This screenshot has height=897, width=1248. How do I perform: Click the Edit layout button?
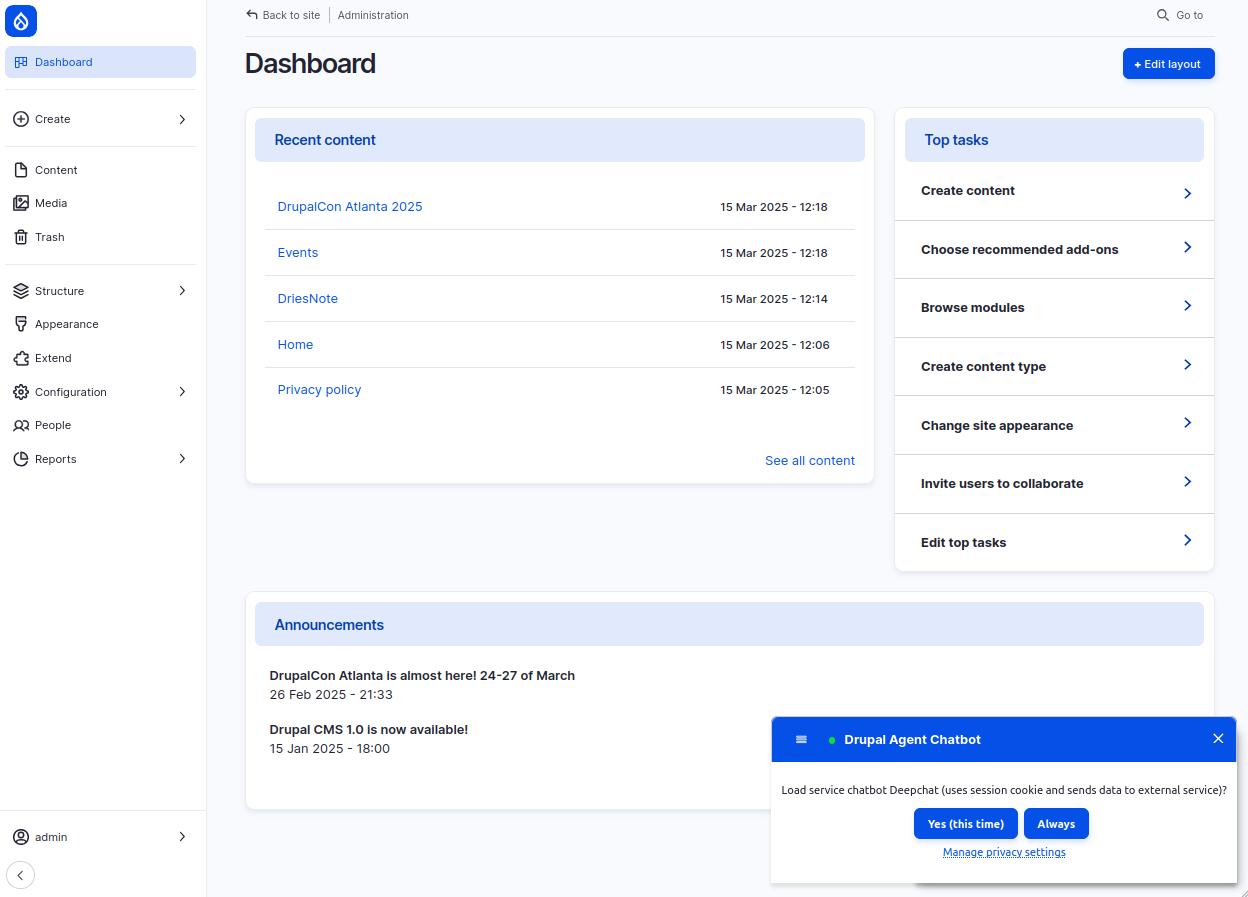pyautogui.click(x=1168, y=64)
